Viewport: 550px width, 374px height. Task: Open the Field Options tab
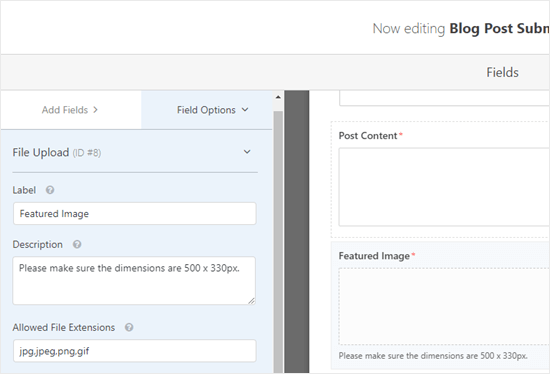207,110
